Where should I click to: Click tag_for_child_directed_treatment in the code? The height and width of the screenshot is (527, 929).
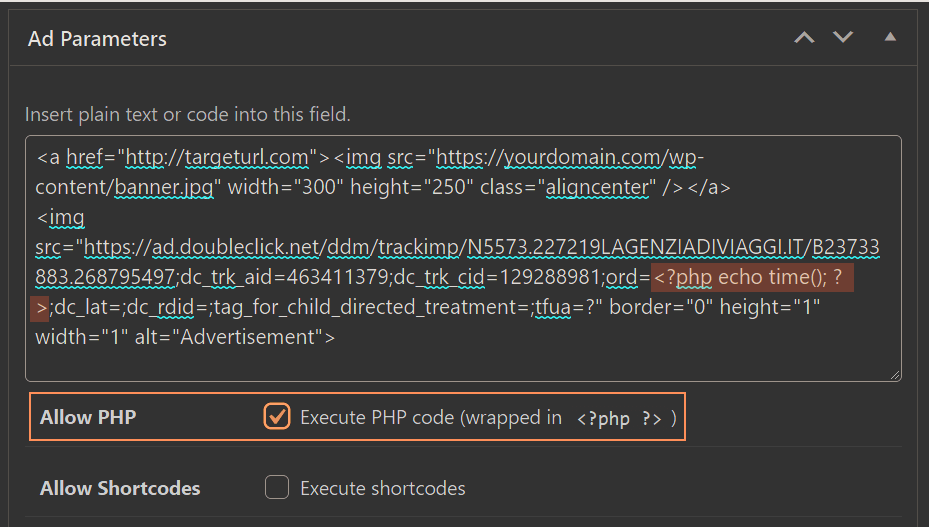[x=389, y=308]
